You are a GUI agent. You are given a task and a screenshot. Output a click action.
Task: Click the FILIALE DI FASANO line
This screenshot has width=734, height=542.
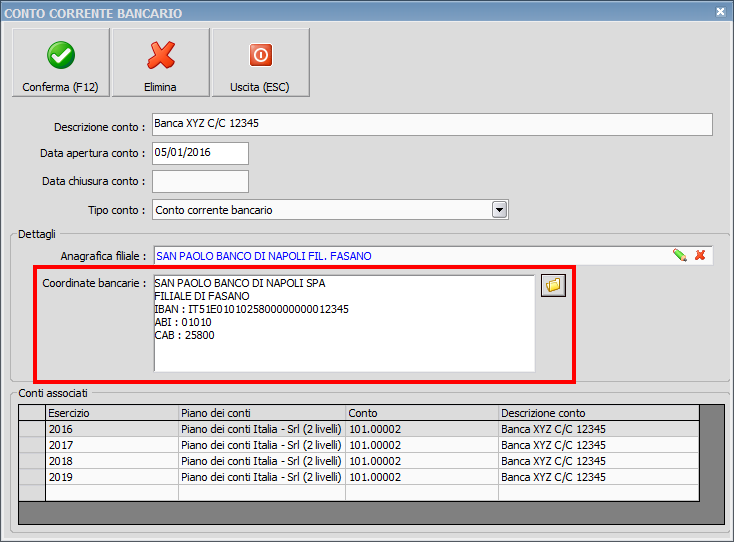pos(202,296)
